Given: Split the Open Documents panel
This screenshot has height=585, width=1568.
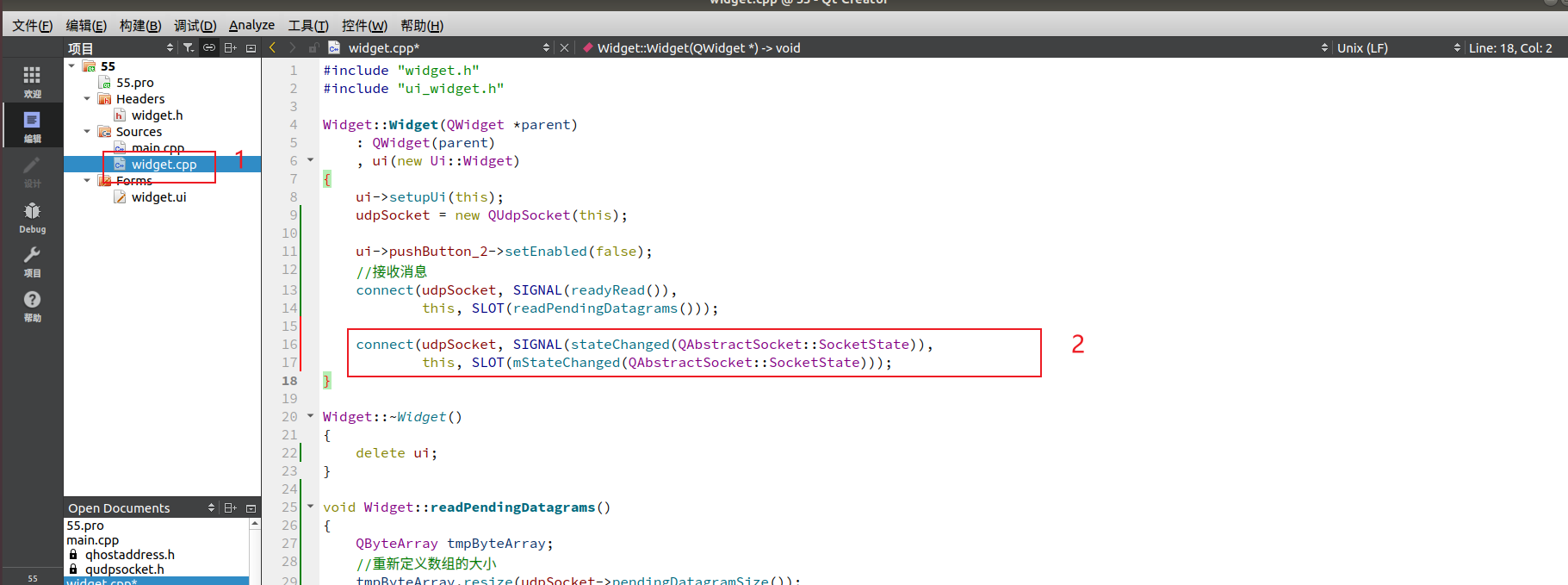Looking at the screenshot, I should click(x=230, y=508).
